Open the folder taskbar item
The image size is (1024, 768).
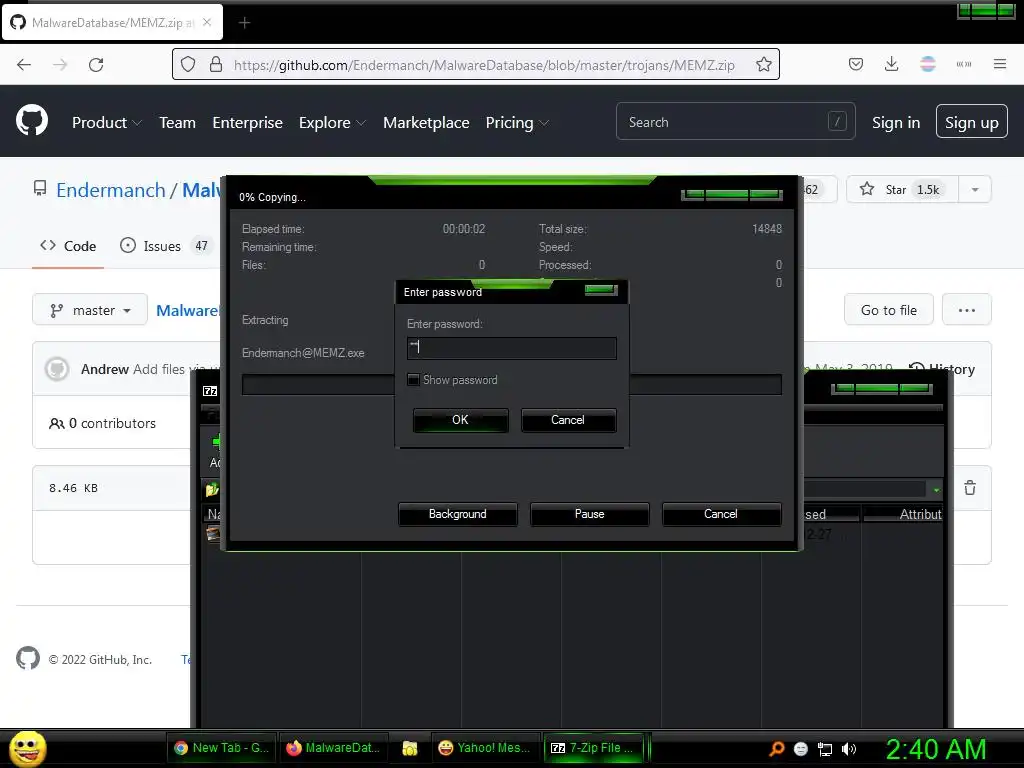(x=409, y=748)
